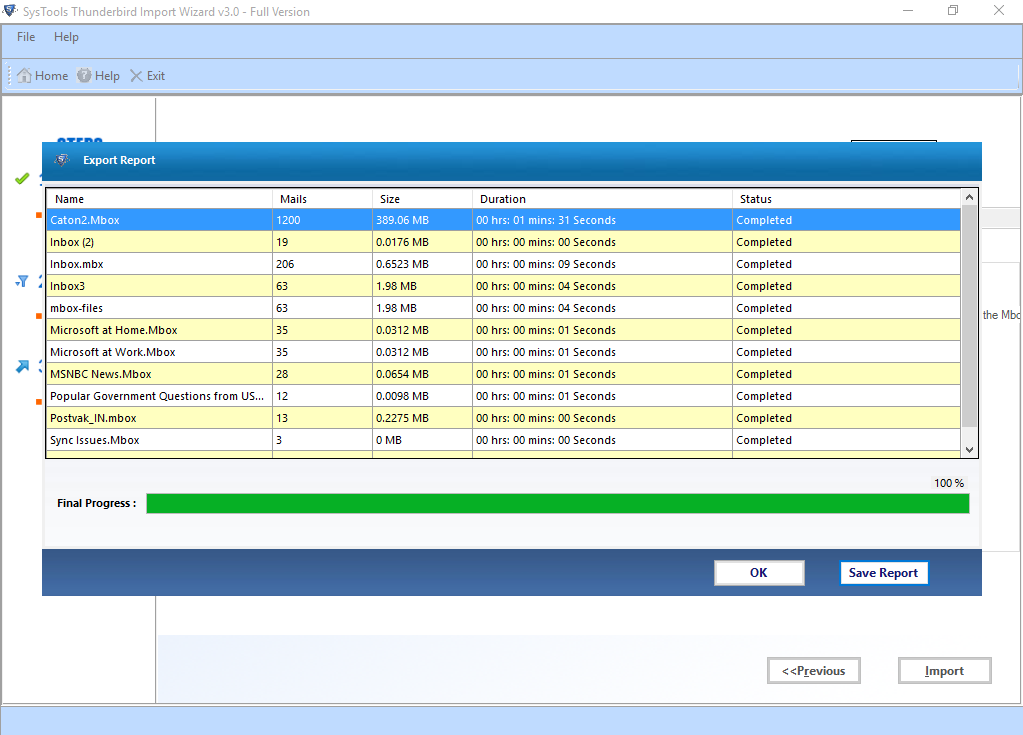
Task: Click the green Final Progress bar
Action: point(558,503)
